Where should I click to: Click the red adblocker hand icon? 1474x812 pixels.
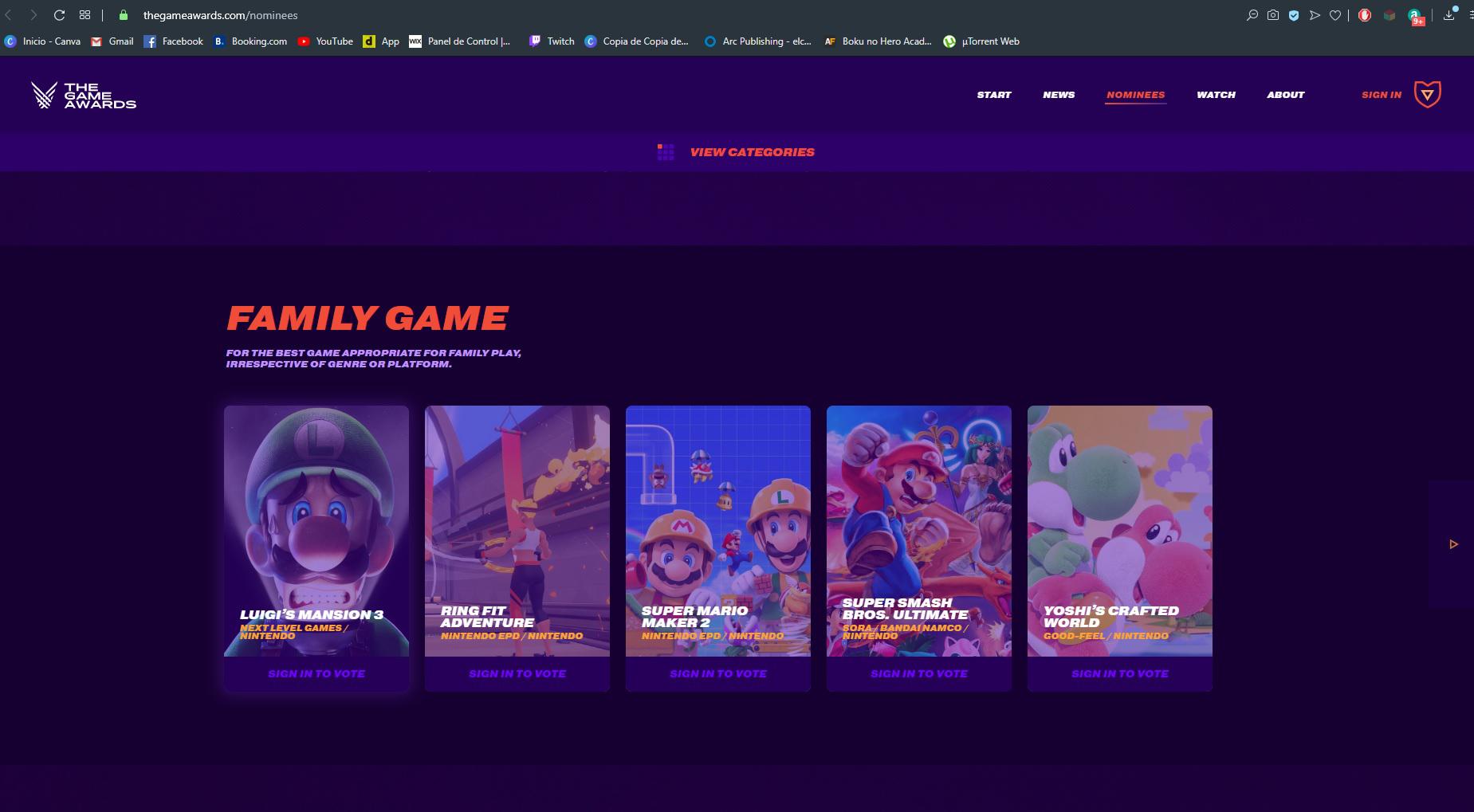(x=1365, y=15)
